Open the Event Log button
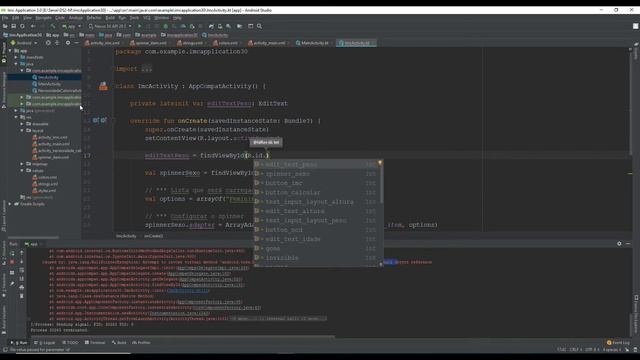The width and height of the screenshot is (640, 360). point(618,343)
